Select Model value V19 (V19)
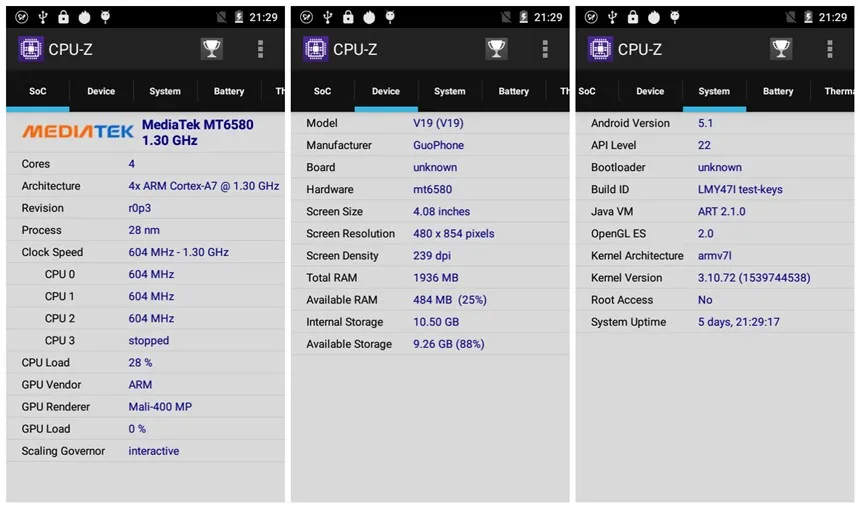Screen dimensions: 860x508 click(x=438, y=123)
